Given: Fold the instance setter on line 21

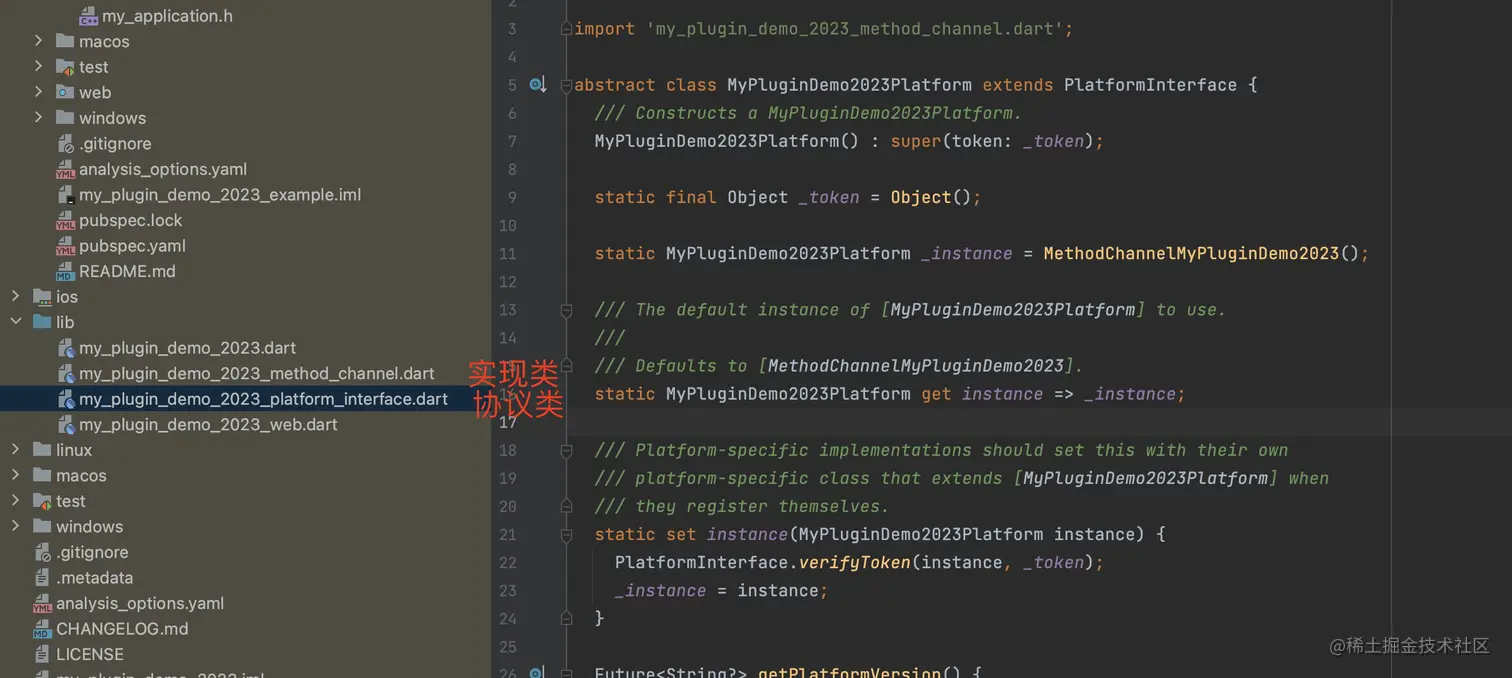Looking at the screenshot, I should 566,534.
